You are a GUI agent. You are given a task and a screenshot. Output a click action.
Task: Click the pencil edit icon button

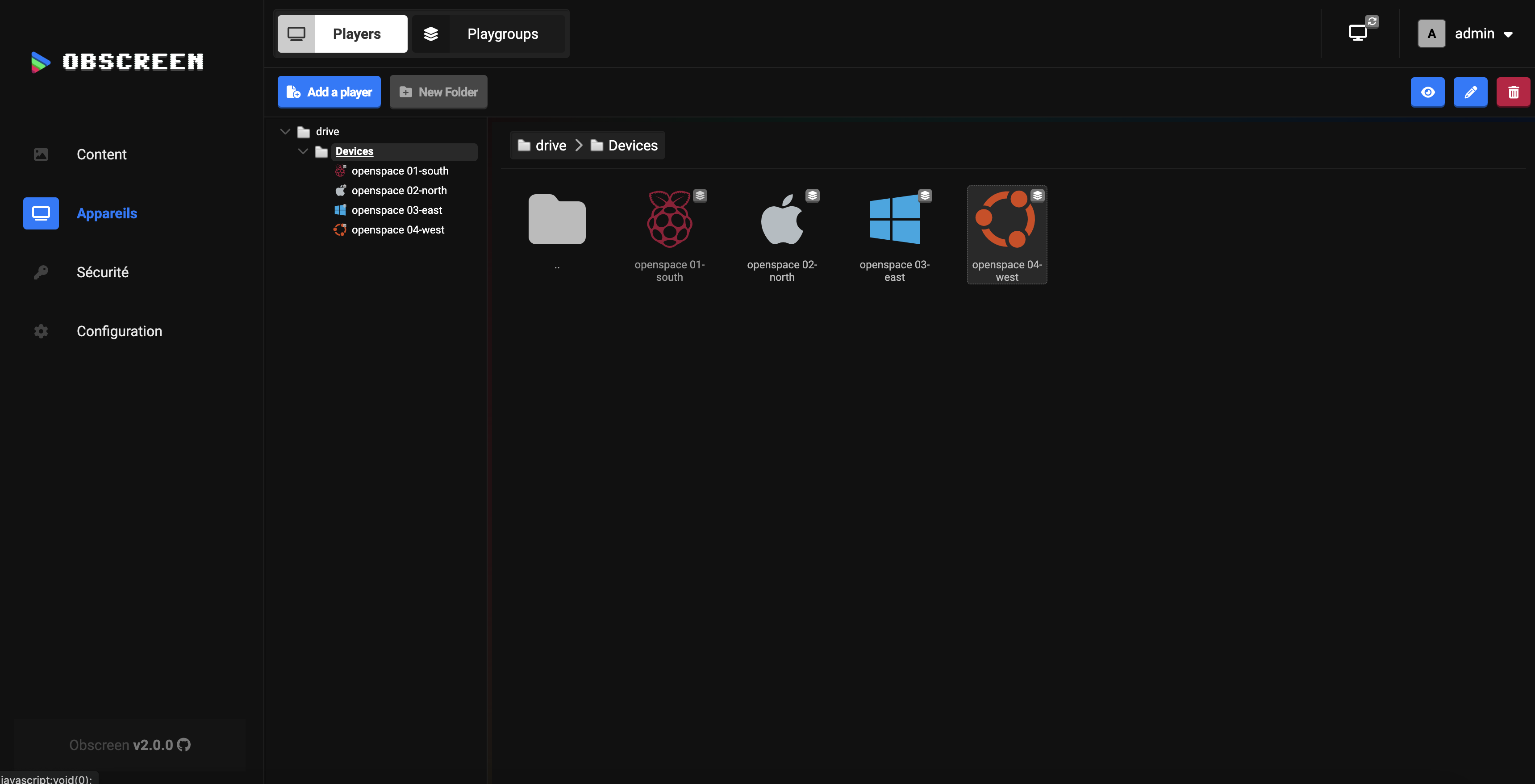1470,92
